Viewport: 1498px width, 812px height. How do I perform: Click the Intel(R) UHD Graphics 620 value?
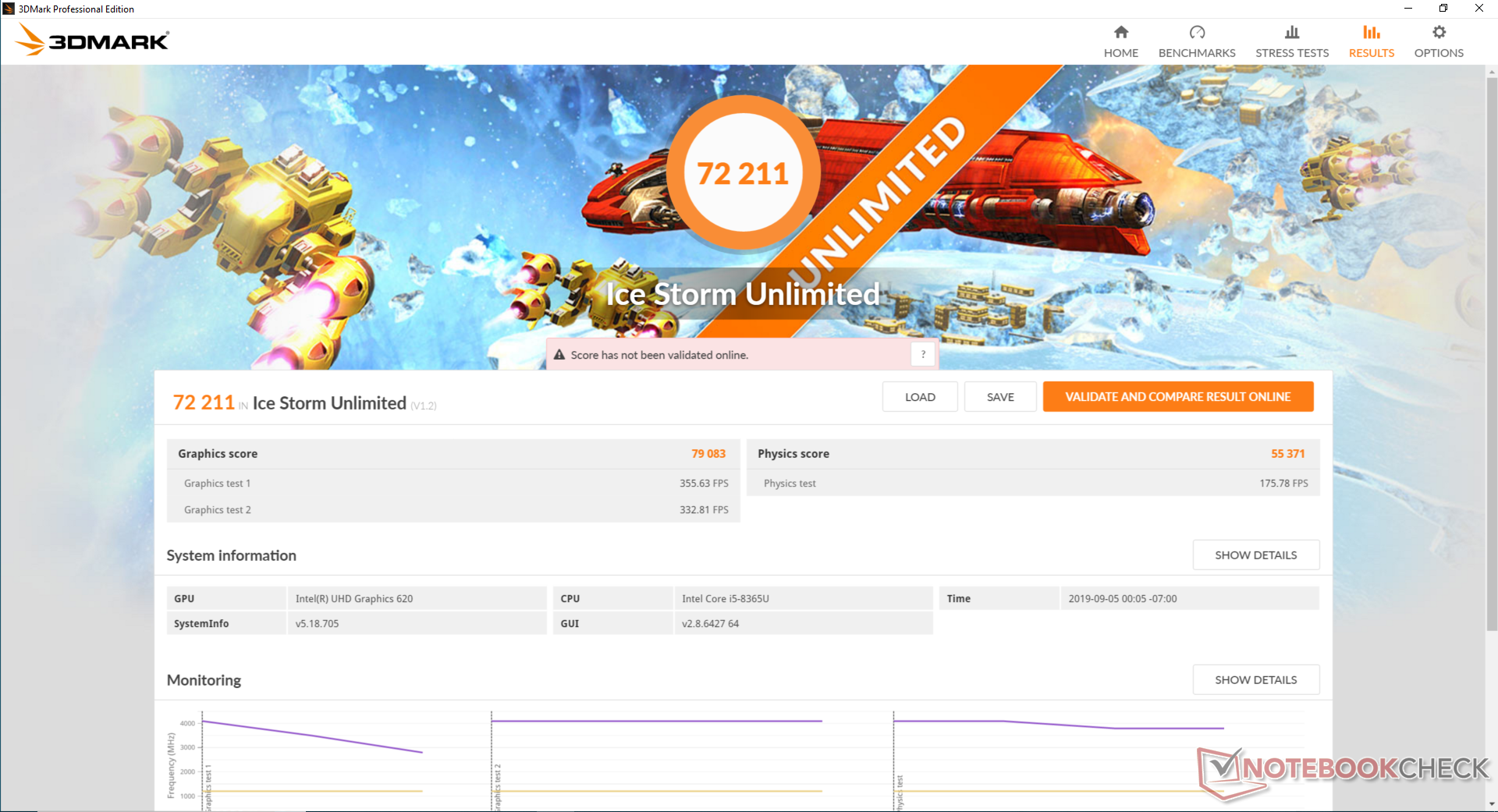tap(353, 598)
